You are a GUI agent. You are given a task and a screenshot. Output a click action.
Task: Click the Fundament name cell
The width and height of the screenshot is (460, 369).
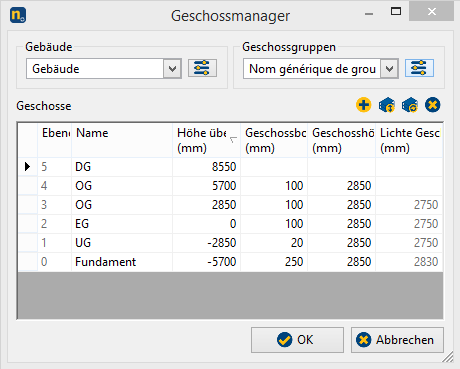[x=122, y=262]
